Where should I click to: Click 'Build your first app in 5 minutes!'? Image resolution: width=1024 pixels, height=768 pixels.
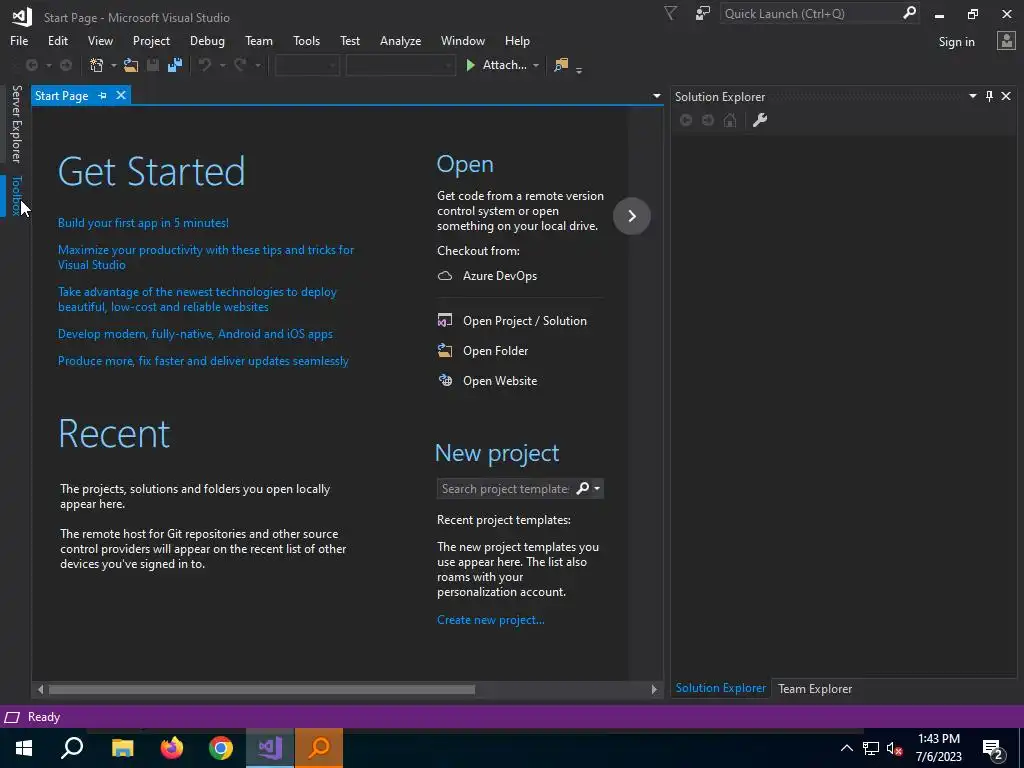tap(143, 223)
